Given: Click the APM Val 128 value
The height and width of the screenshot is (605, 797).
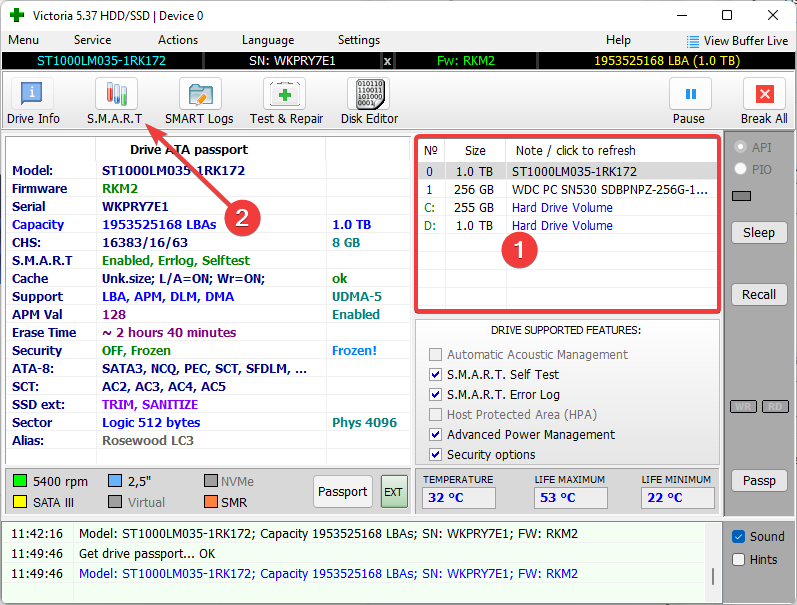Looking at the screenshot, I should click(114, 315).
